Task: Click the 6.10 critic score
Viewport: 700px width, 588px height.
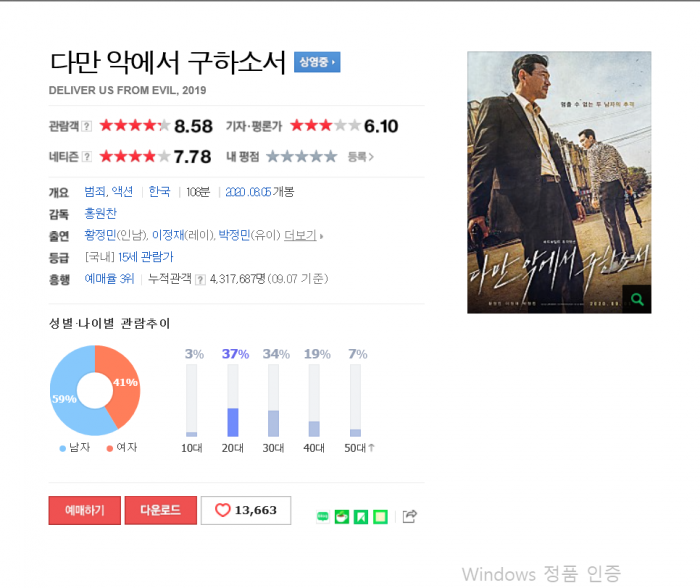Action: [381, 126]
